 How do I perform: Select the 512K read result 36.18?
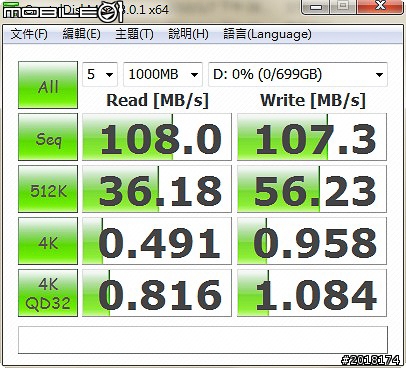(x=157, y=189)
